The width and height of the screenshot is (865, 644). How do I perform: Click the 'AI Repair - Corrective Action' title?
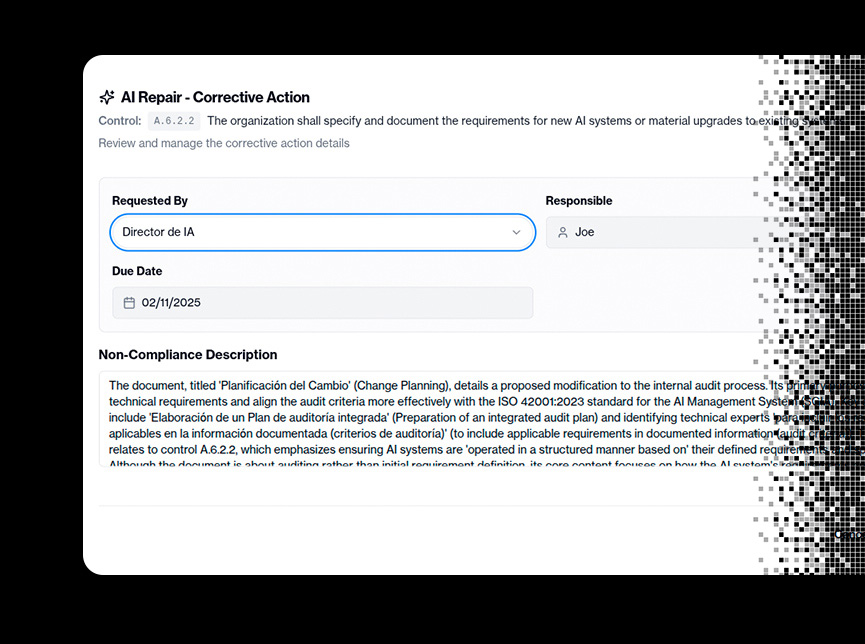(215, 98)
